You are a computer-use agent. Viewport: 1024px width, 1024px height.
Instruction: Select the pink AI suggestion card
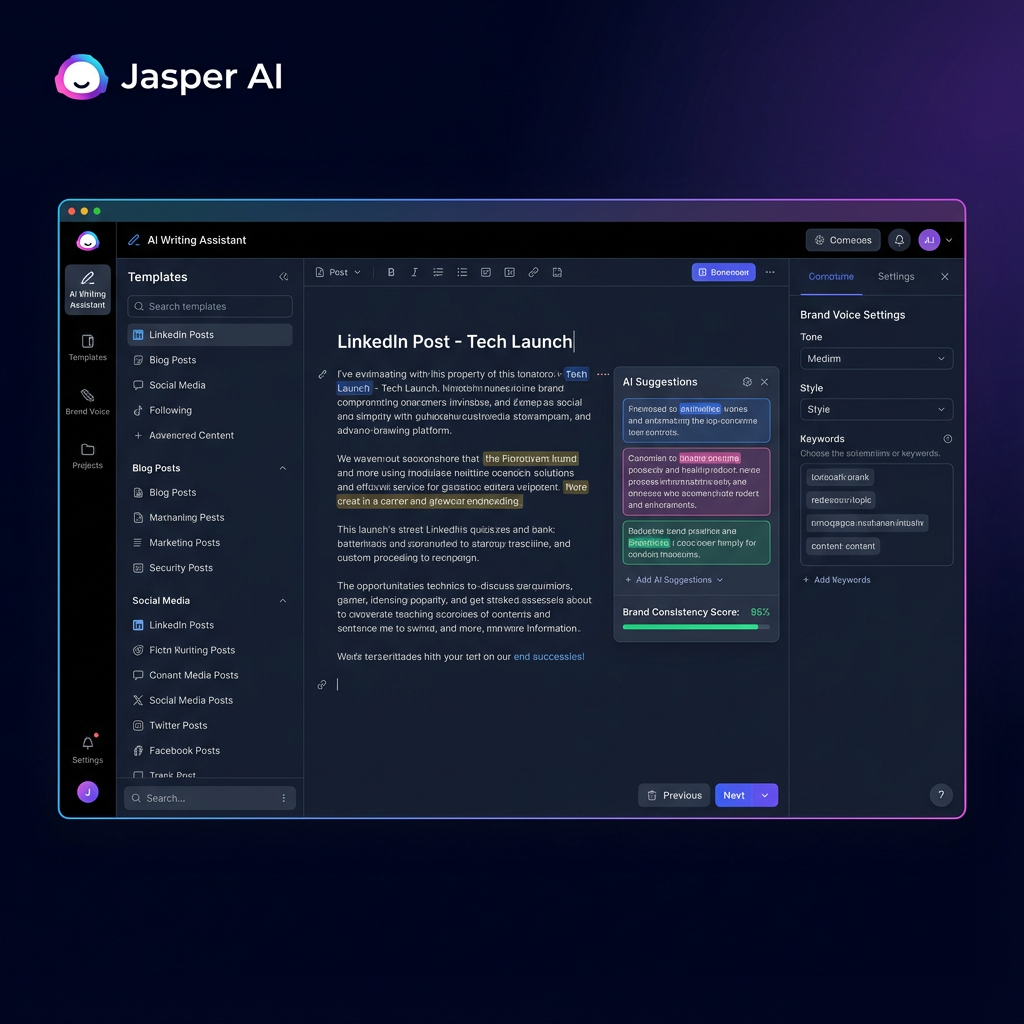click(696, 481)
